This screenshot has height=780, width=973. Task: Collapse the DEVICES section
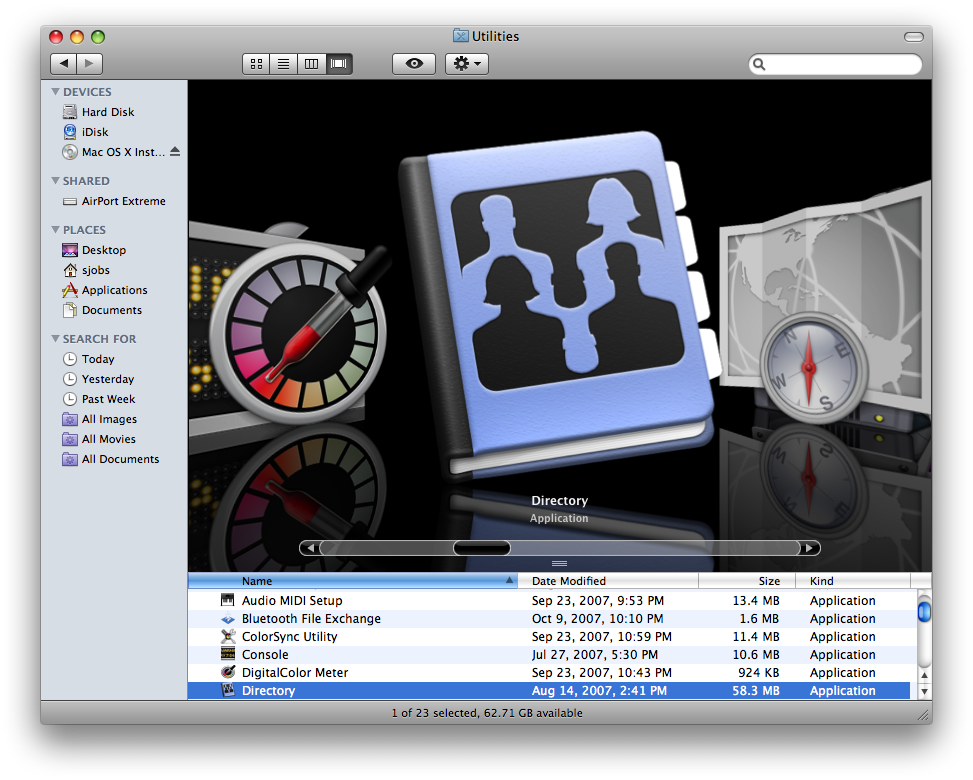pos(55,92)
